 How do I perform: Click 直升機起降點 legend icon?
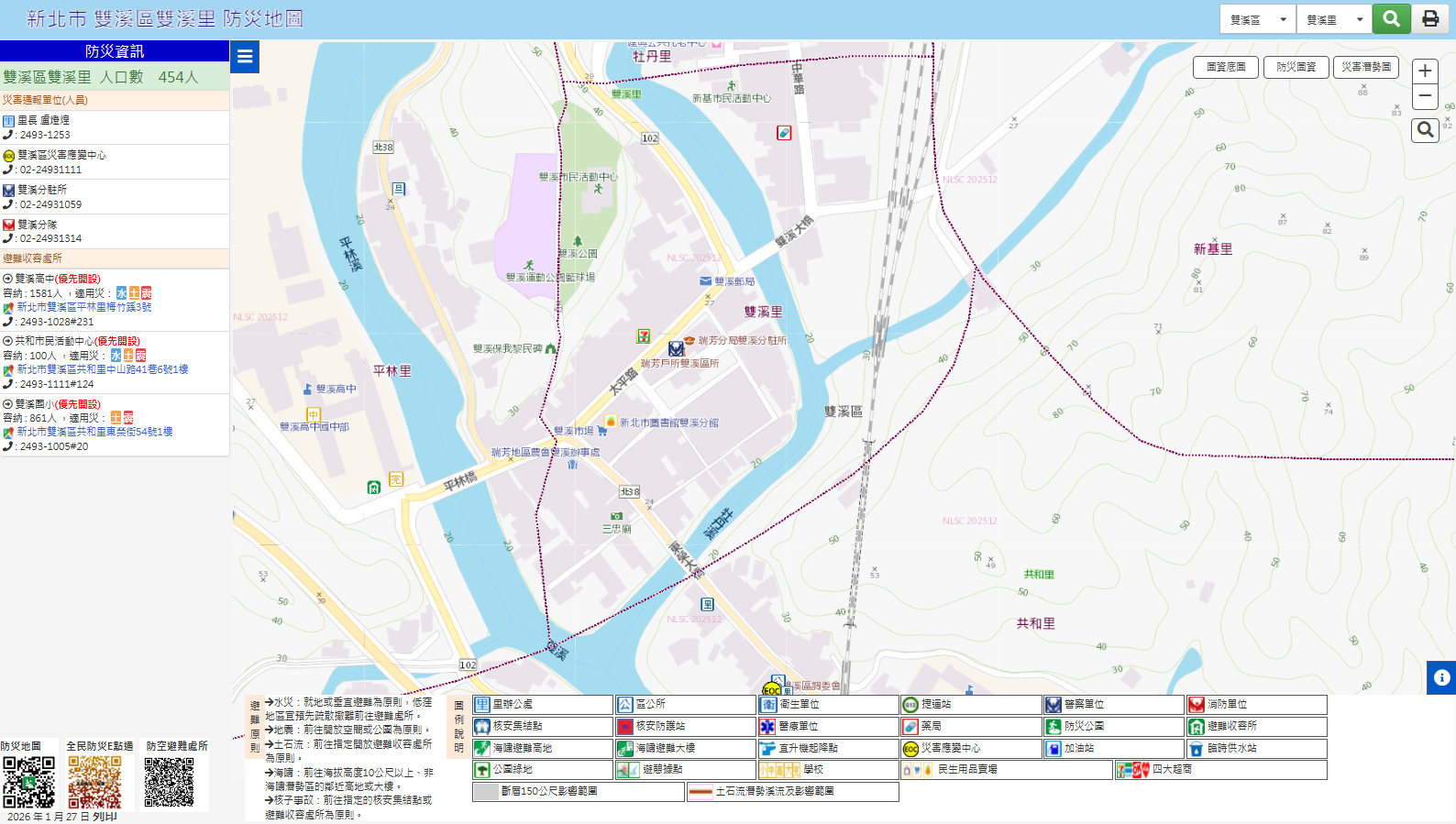[x=768, y=748]
